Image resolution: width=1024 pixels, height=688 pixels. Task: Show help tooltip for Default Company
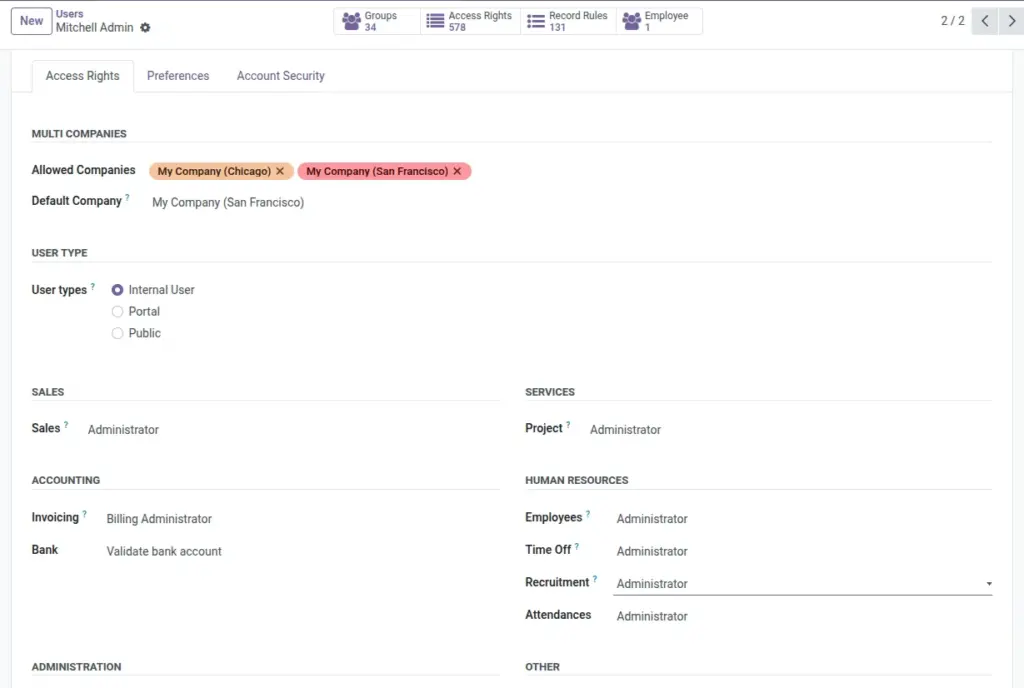127,196
